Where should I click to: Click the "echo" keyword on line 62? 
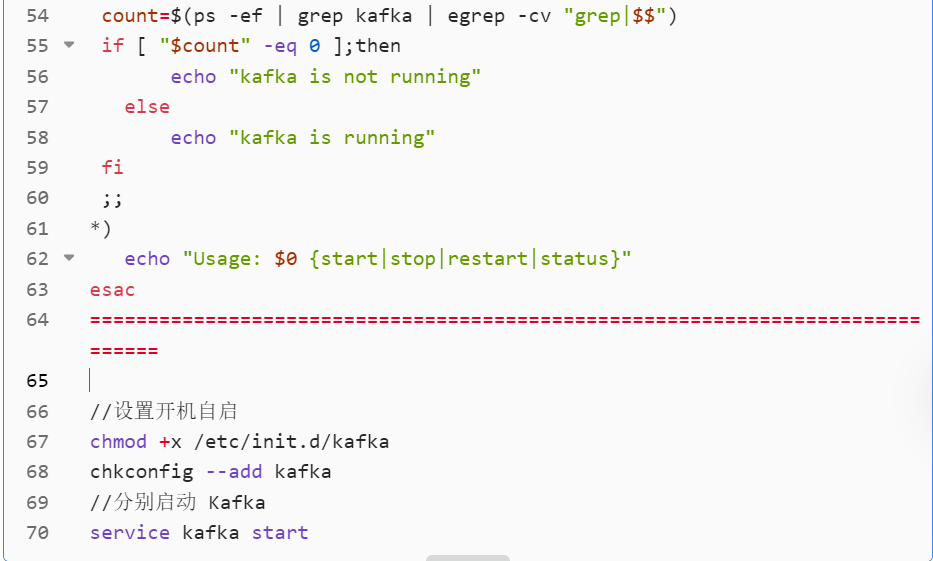pos(147,259)
